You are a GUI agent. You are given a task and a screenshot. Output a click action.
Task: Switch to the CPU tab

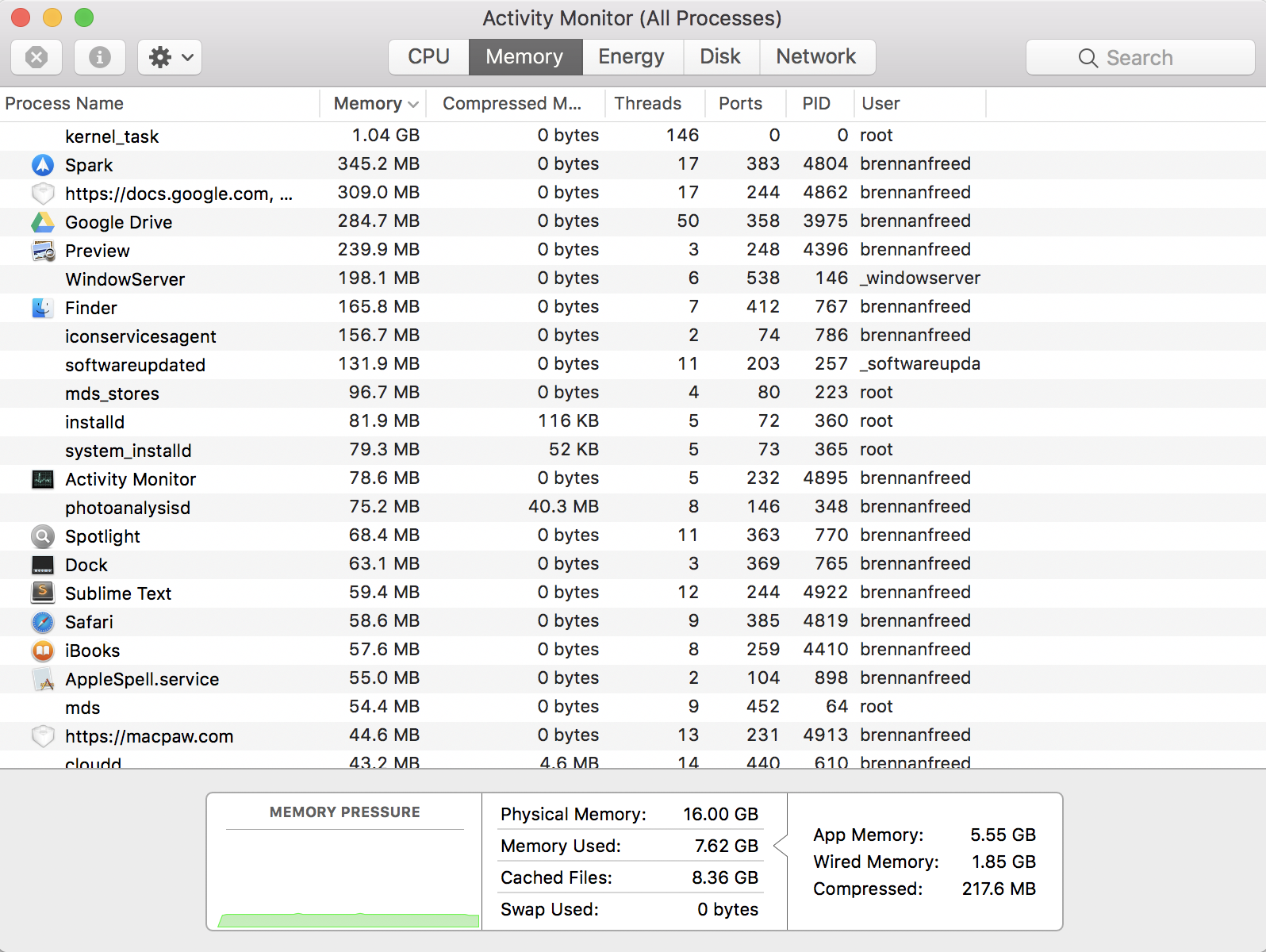click(x=429, y=57)
